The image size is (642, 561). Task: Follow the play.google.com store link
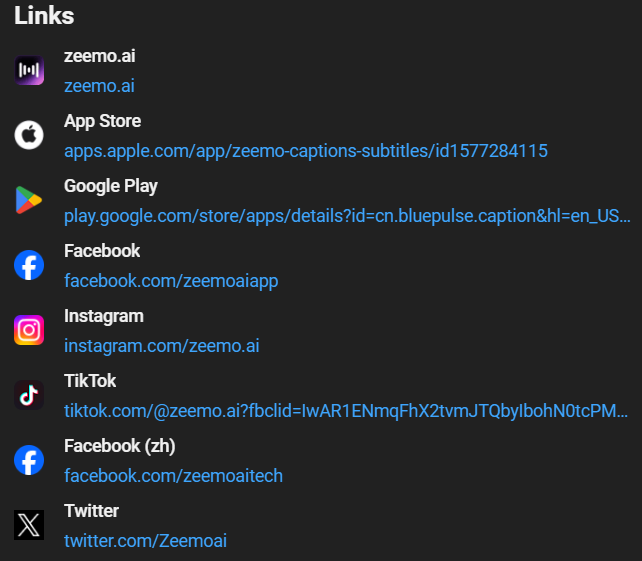point(347,216)
